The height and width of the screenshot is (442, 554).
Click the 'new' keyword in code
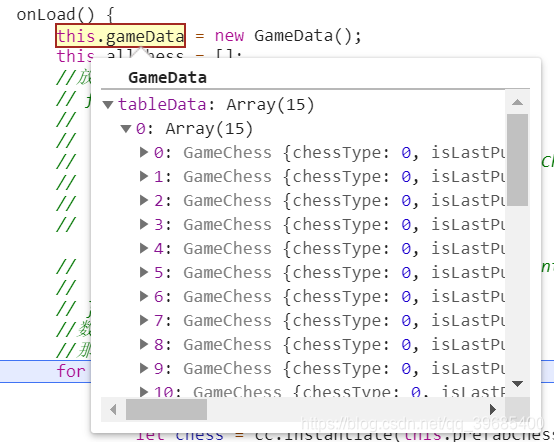pos(229,36)
